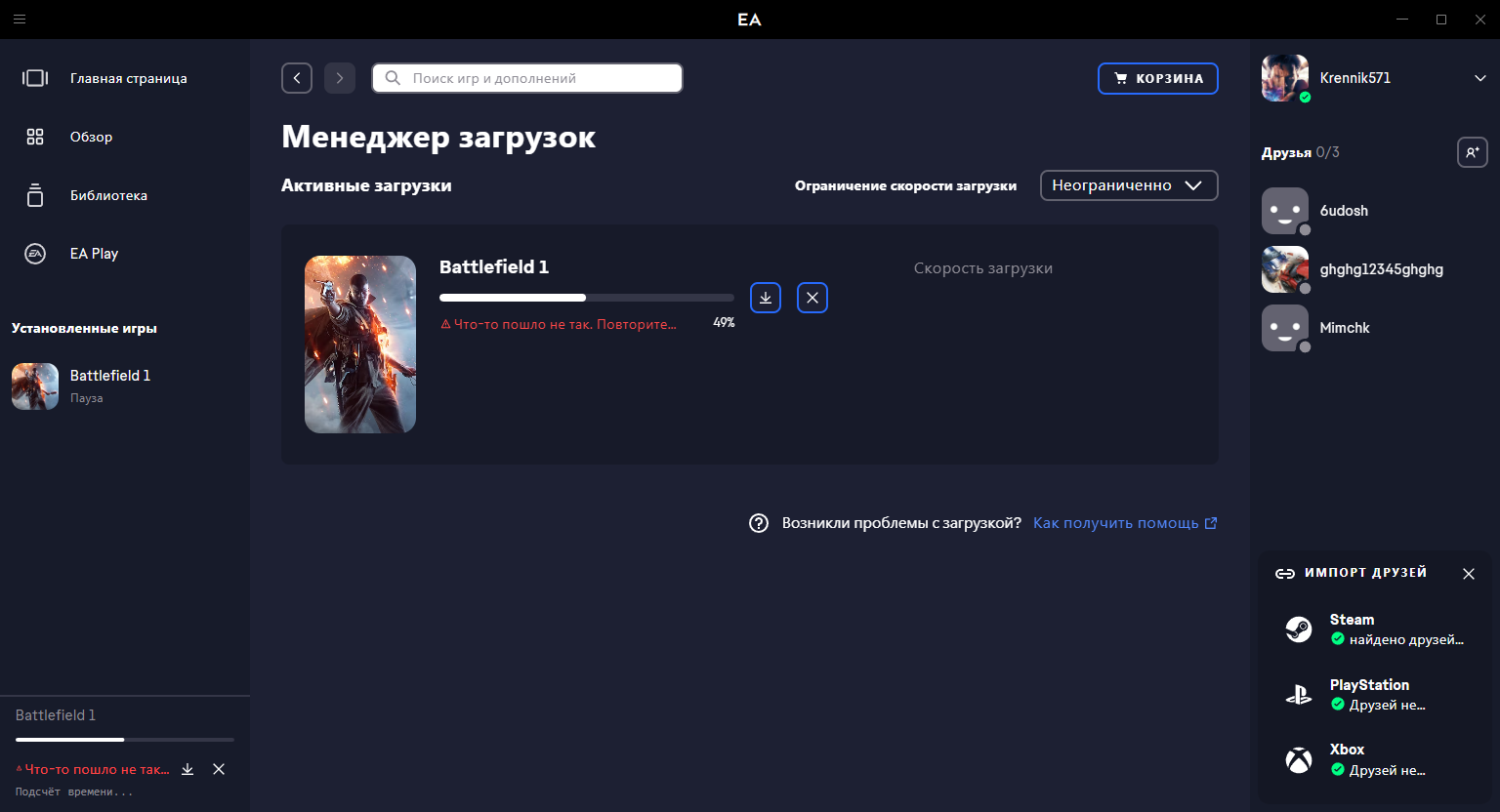Click the Библиотека library icon
The height and width of the screenshot is (812, 1500).
[35, 195]
